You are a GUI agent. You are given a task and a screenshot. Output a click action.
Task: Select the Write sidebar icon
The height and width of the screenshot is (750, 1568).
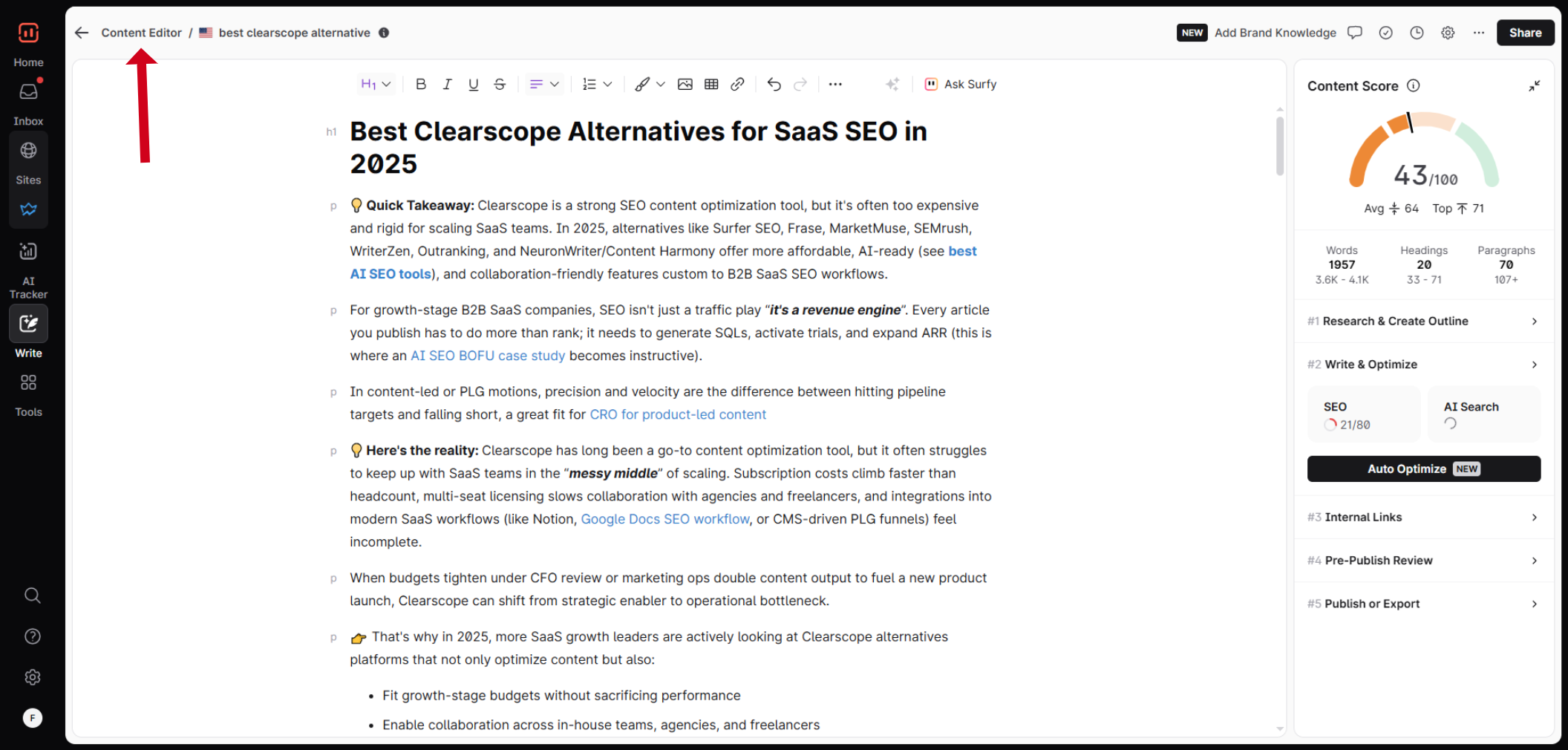pyautogui.click(x=28, y=324)
